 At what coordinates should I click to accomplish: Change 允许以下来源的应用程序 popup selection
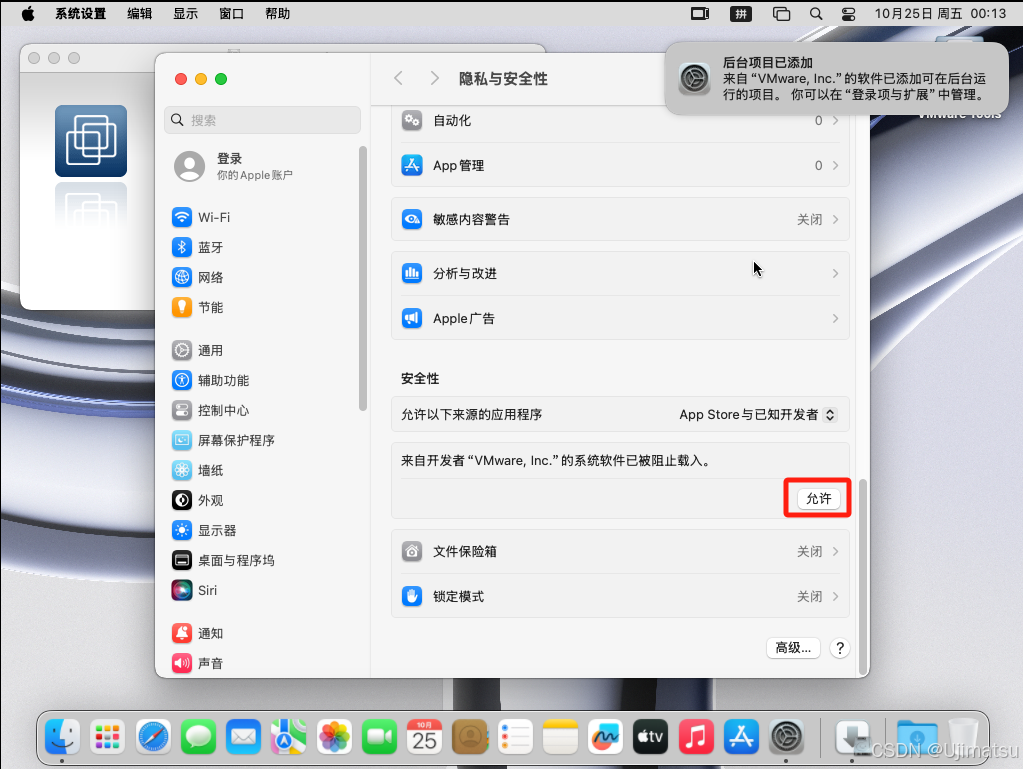point(757,415)
